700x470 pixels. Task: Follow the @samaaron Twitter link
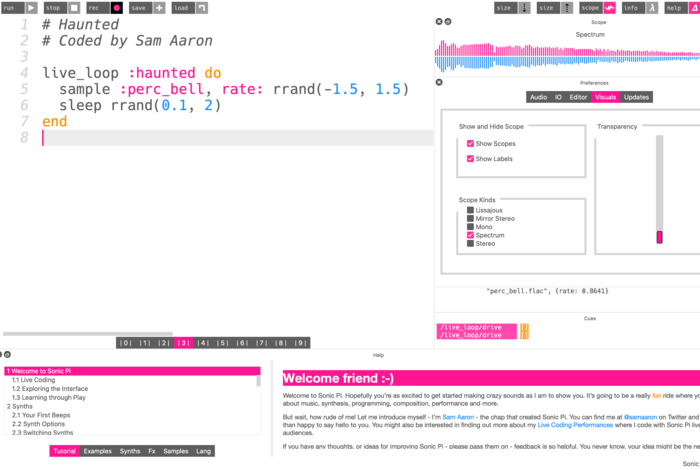tap(640, 417)
